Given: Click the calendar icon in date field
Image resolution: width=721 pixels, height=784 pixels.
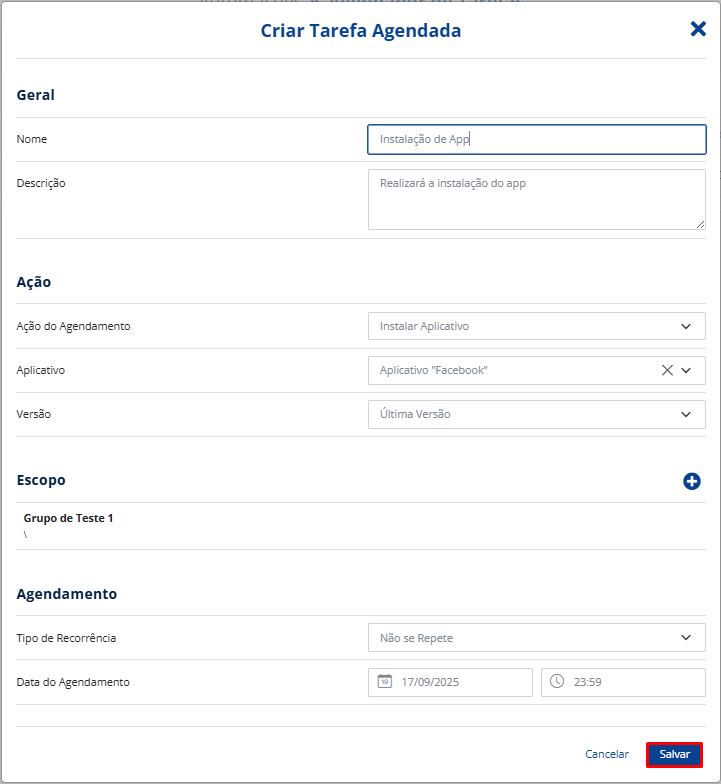Looking at the screenshot, I should pyautogui.click(x=385, y=682).
